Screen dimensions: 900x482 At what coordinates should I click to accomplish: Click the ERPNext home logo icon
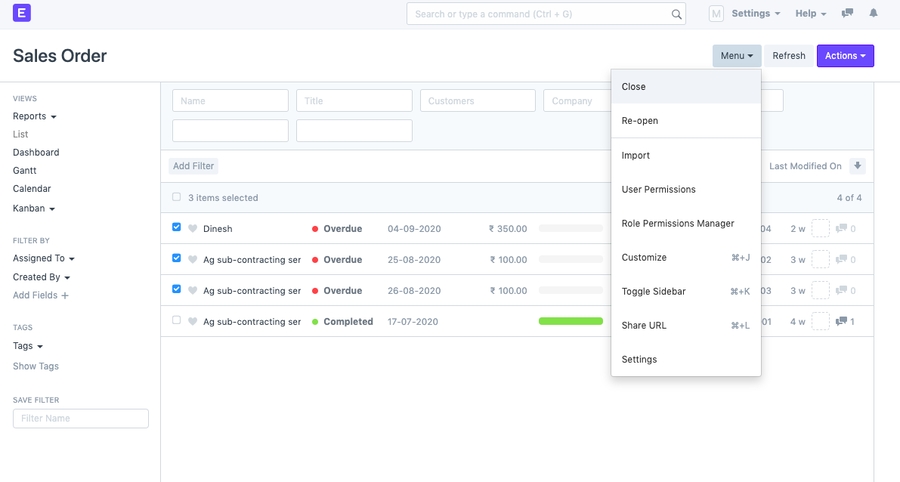[x=21, y=13]
